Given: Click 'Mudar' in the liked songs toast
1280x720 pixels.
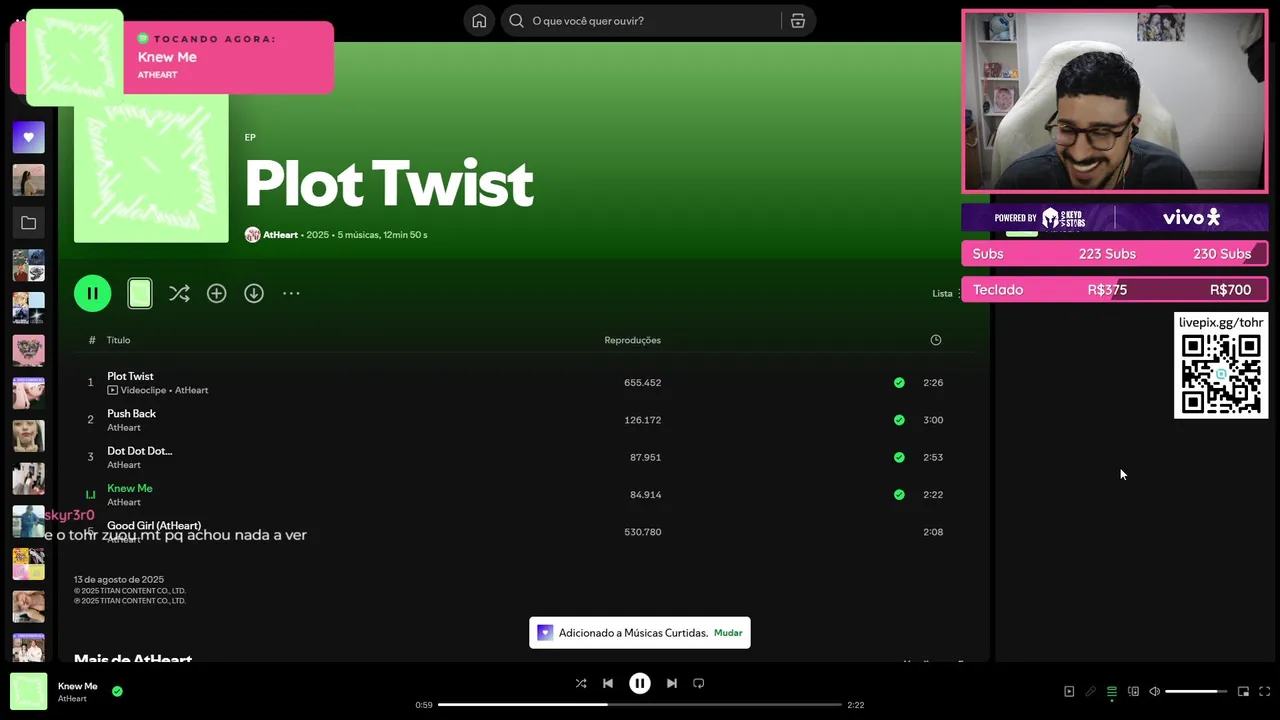Looking at the screenshot, I should click(x=728, y=633).
